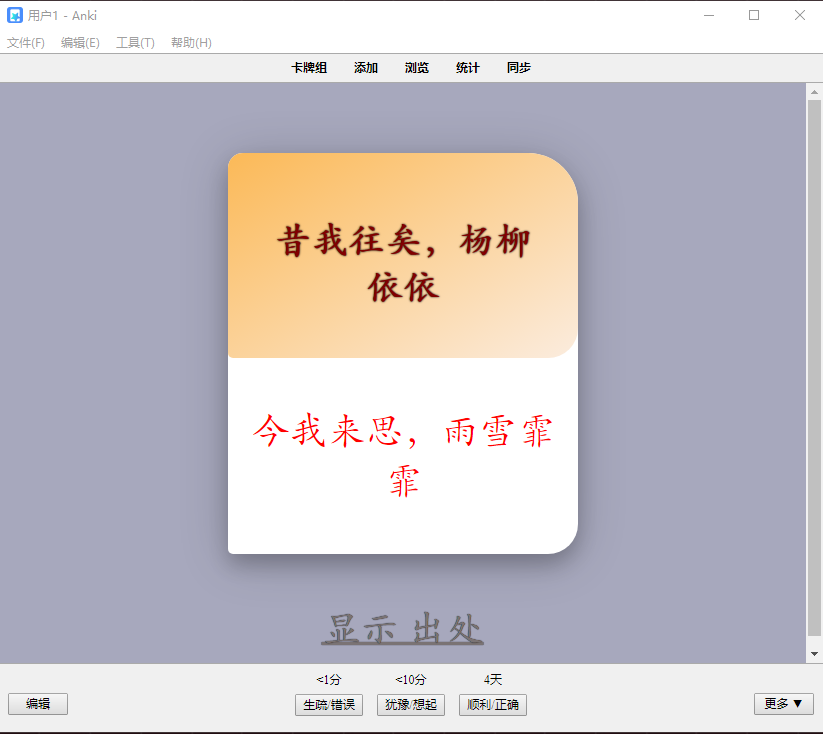Image resolution: width=823 pixels, height=734 pixels.
Task: Click the scrollbar up arrow
Action: (814, 92)
